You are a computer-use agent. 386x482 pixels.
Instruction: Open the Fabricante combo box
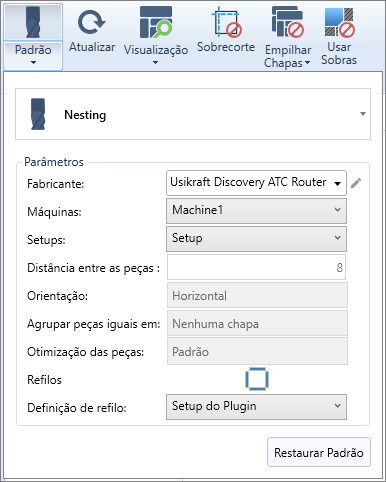pyautogui.click(x=256, y=183)
